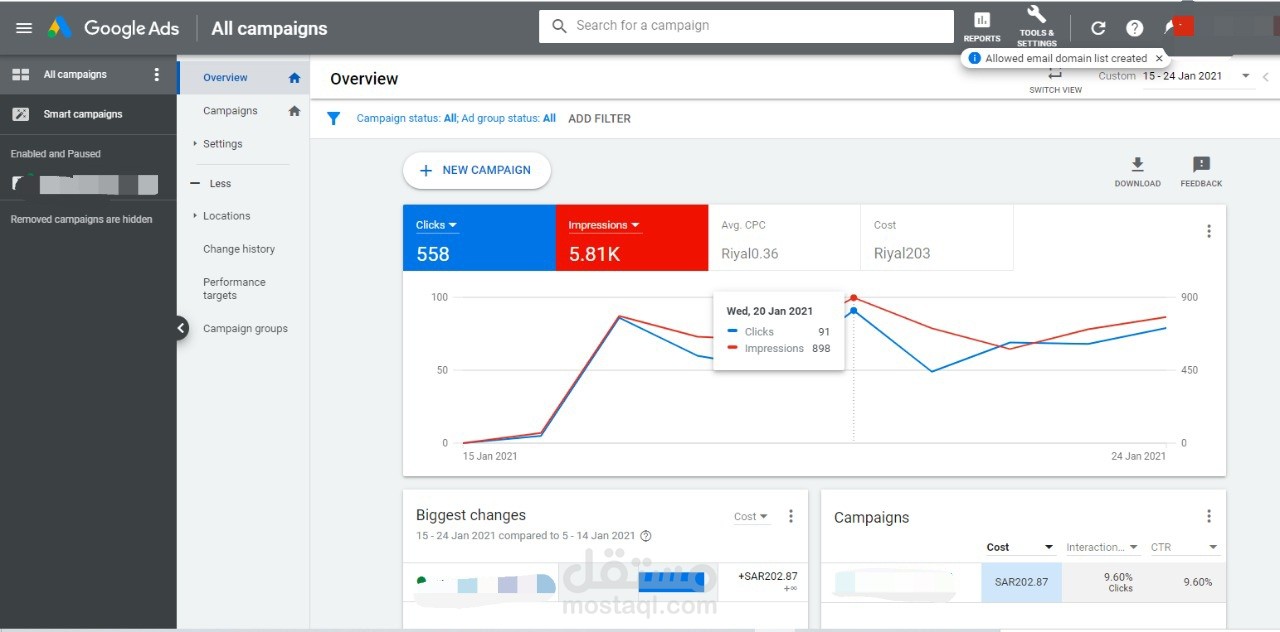This screenshot has height=632, width=1280.
Task: Click the notification info icon
Action: 975,58
